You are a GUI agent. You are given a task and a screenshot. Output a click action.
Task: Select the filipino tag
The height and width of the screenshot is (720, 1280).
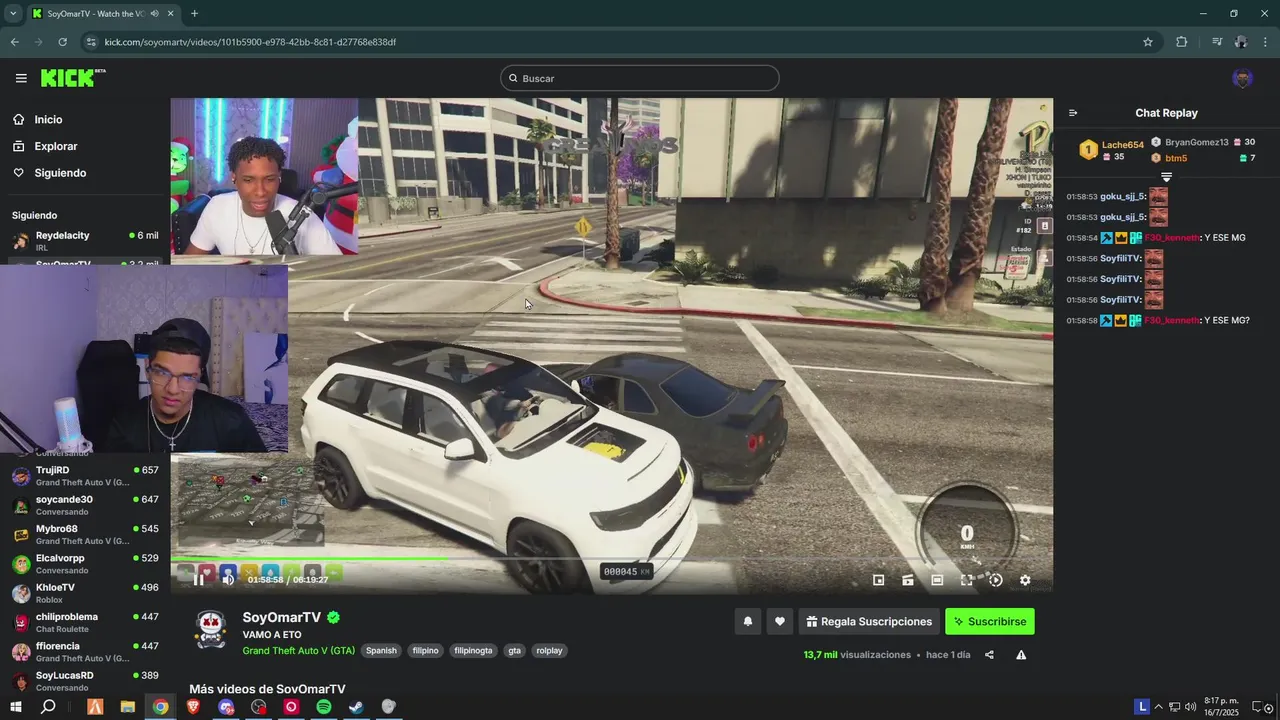[425, 650]
